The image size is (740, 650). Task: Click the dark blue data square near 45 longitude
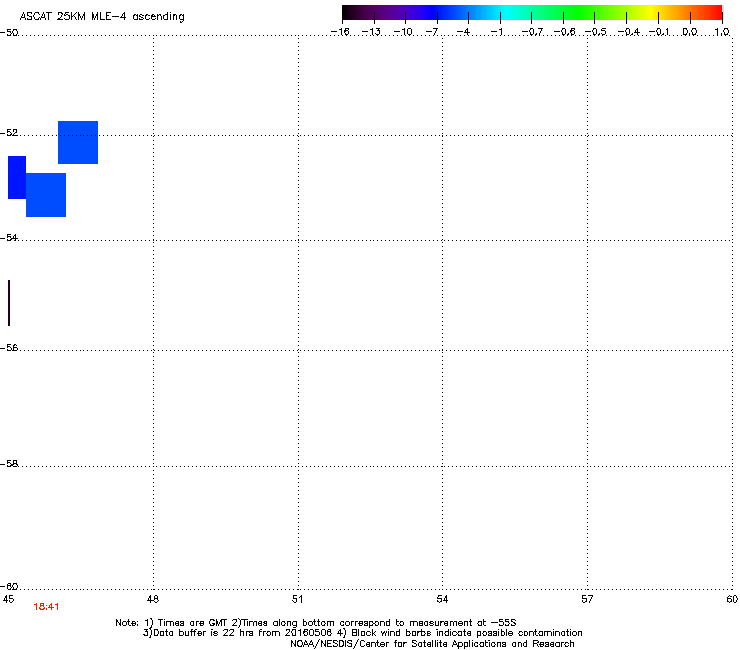(17, 177)
